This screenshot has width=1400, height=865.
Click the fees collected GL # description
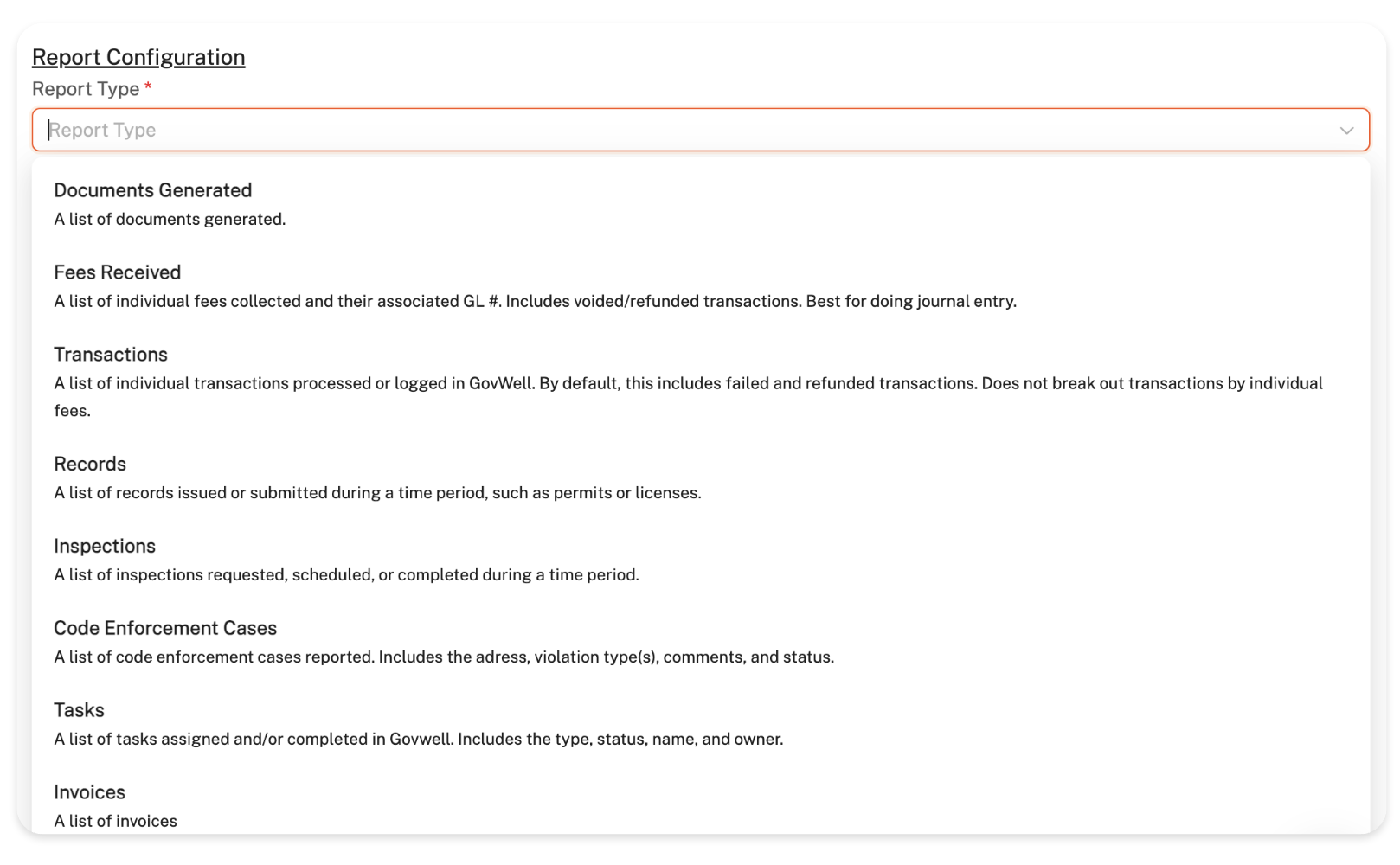(535, 302)
